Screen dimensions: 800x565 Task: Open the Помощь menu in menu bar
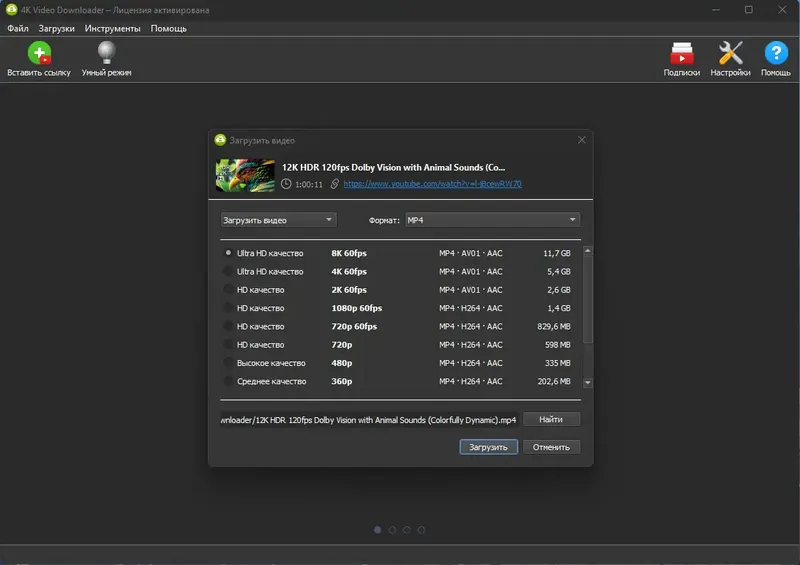pos(168,29)
